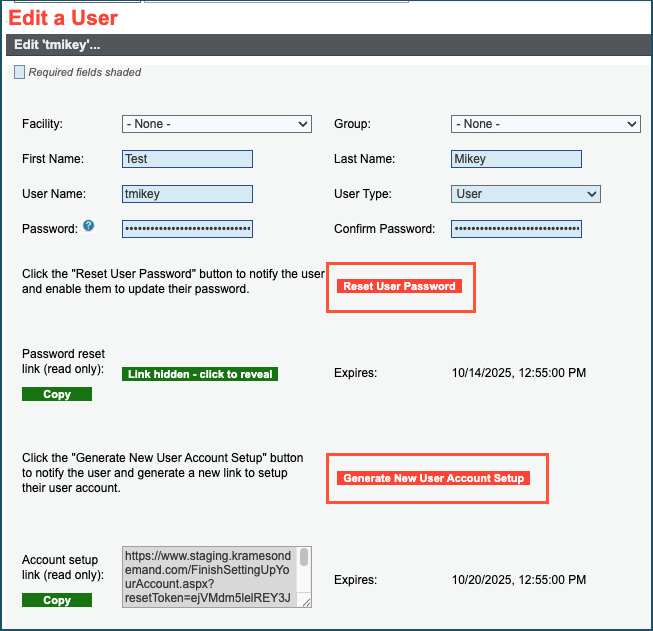
Task: Click the textarea resize handle corner
Action: 306,601
